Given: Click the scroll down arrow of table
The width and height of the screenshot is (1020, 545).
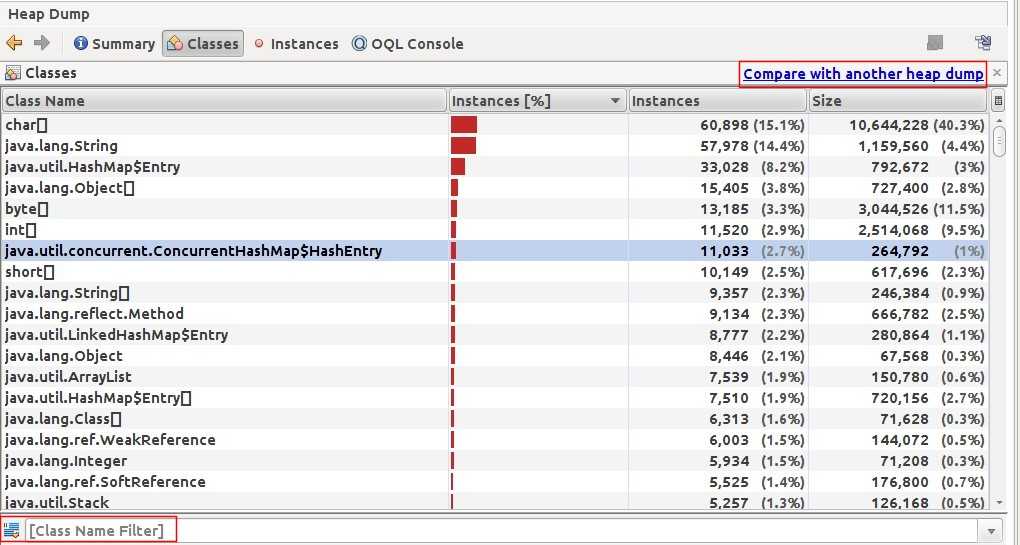Looking at the screenshot, I should click(1000, 502).
